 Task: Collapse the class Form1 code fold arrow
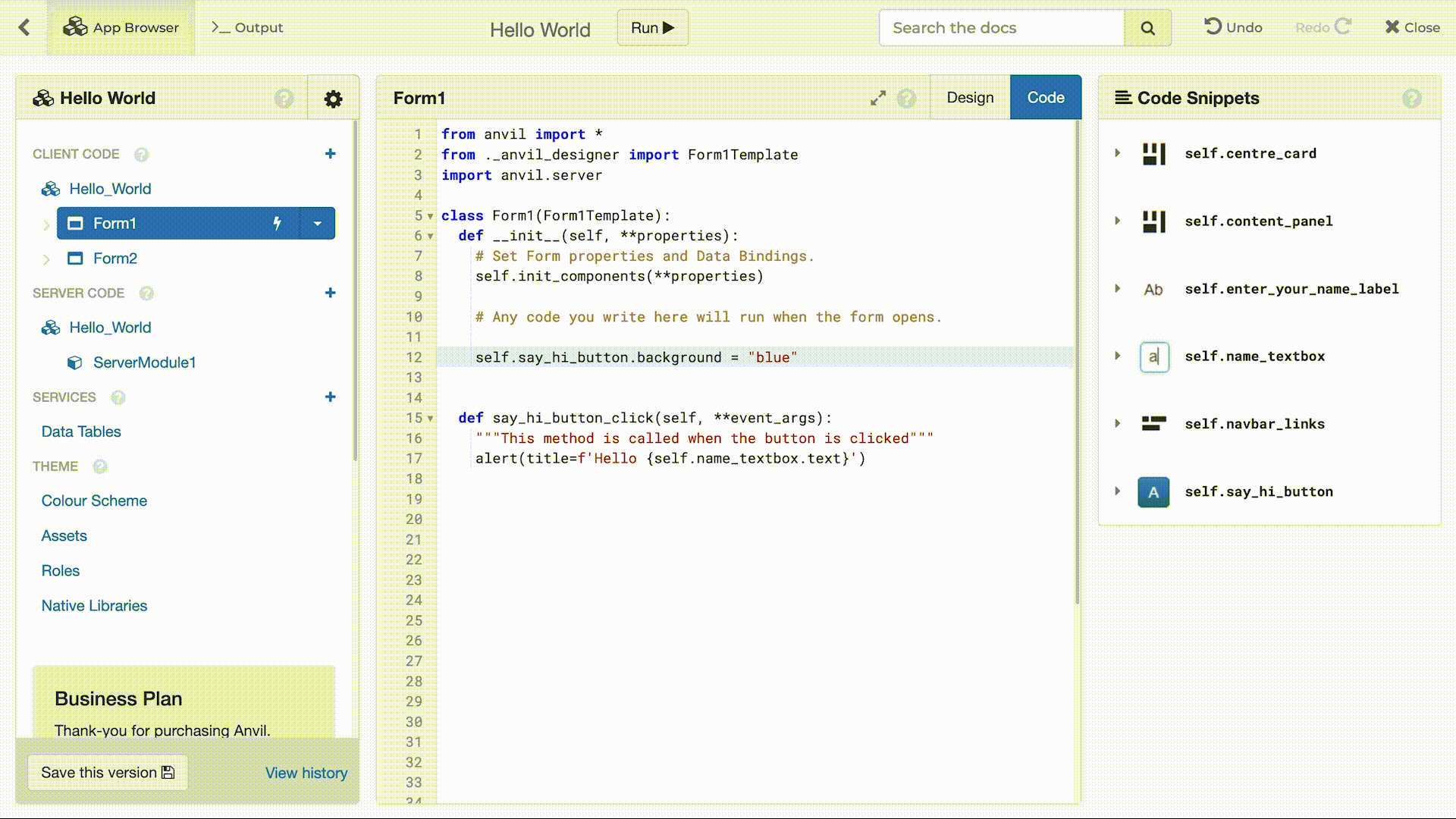click(x=430, y=215)
